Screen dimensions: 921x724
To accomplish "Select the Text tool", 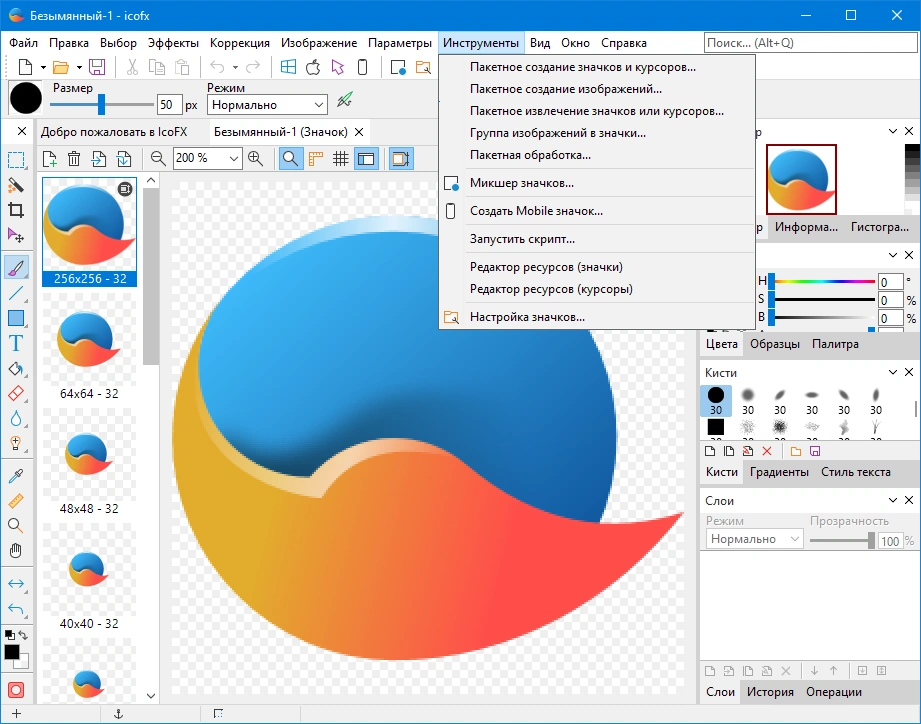I will 16,343.
